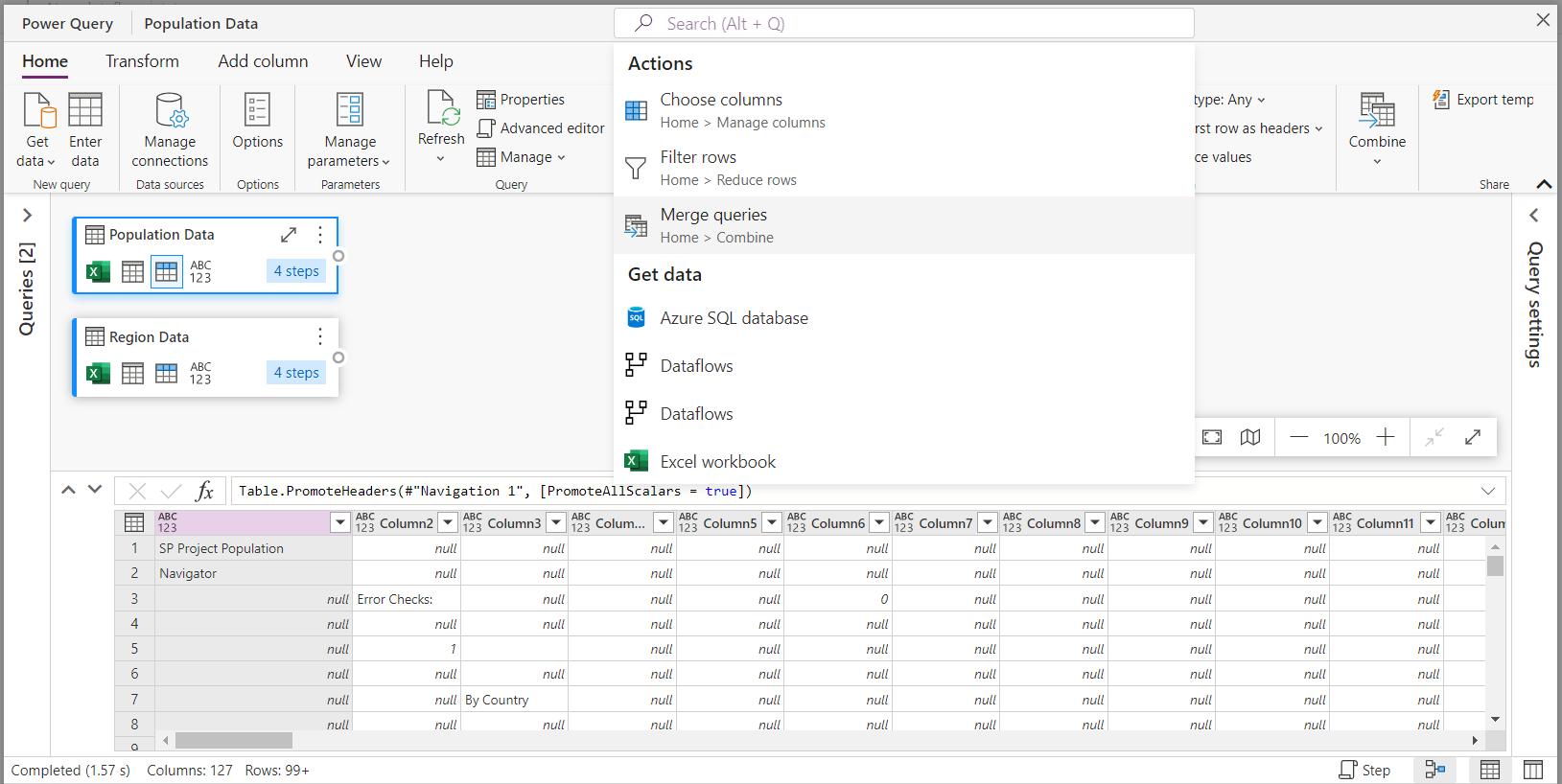Switch to schema view in status bar

click(x=1533, y=770)
